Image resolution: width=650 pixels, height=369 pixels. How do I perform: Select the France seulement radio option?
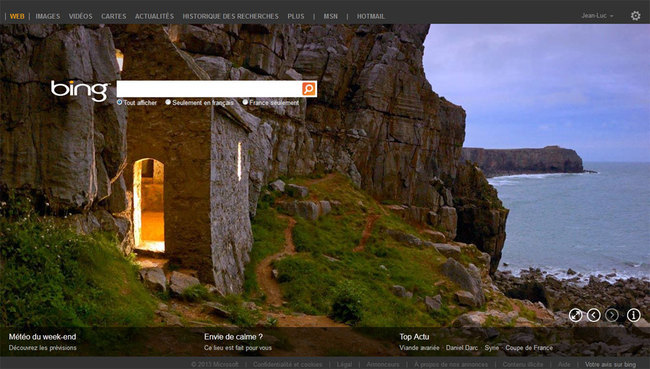[245, 102]
